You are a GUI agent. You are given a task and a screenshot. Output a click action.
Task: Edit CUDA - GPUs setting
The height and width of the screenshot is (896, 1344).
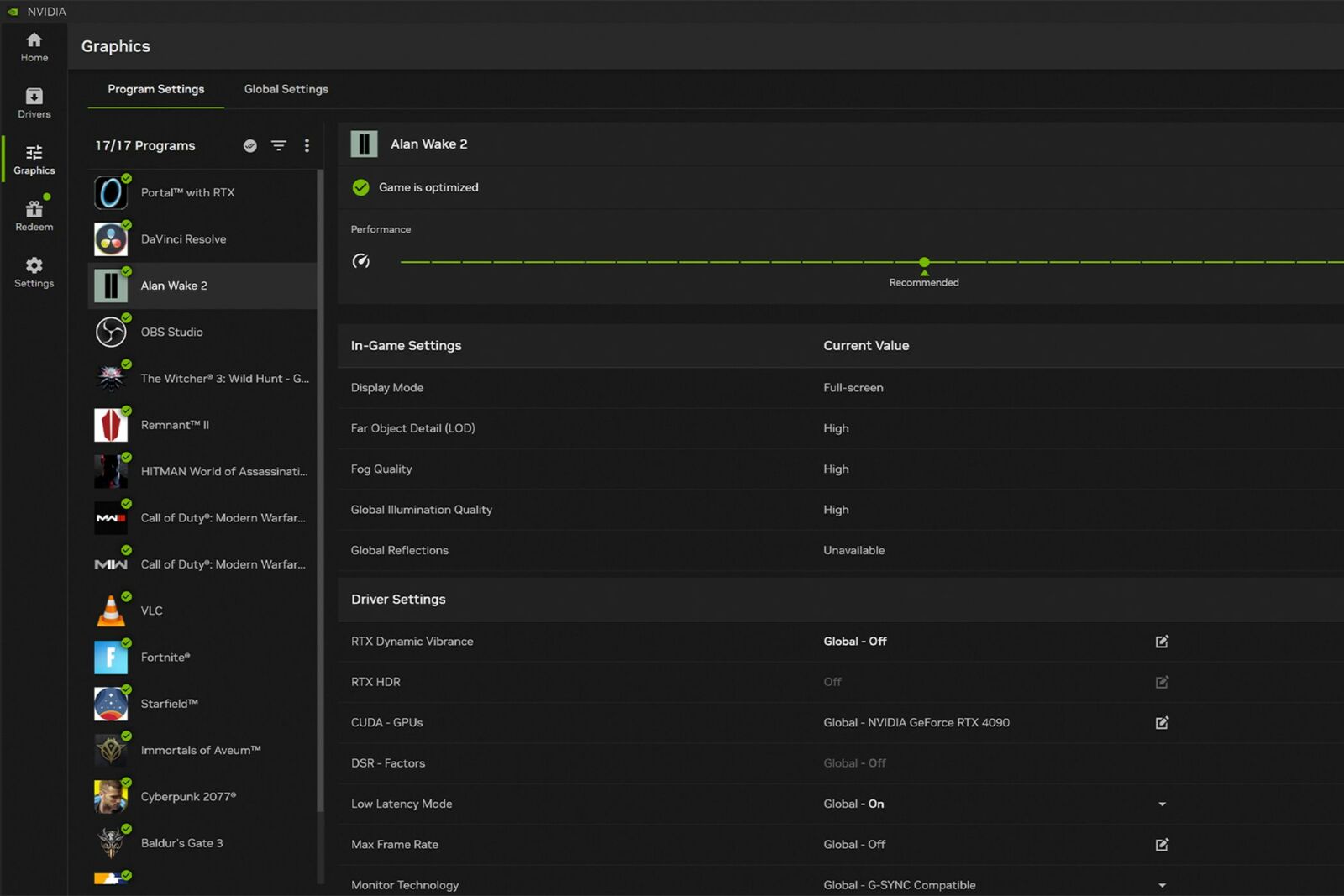(x=1162, y=723)
